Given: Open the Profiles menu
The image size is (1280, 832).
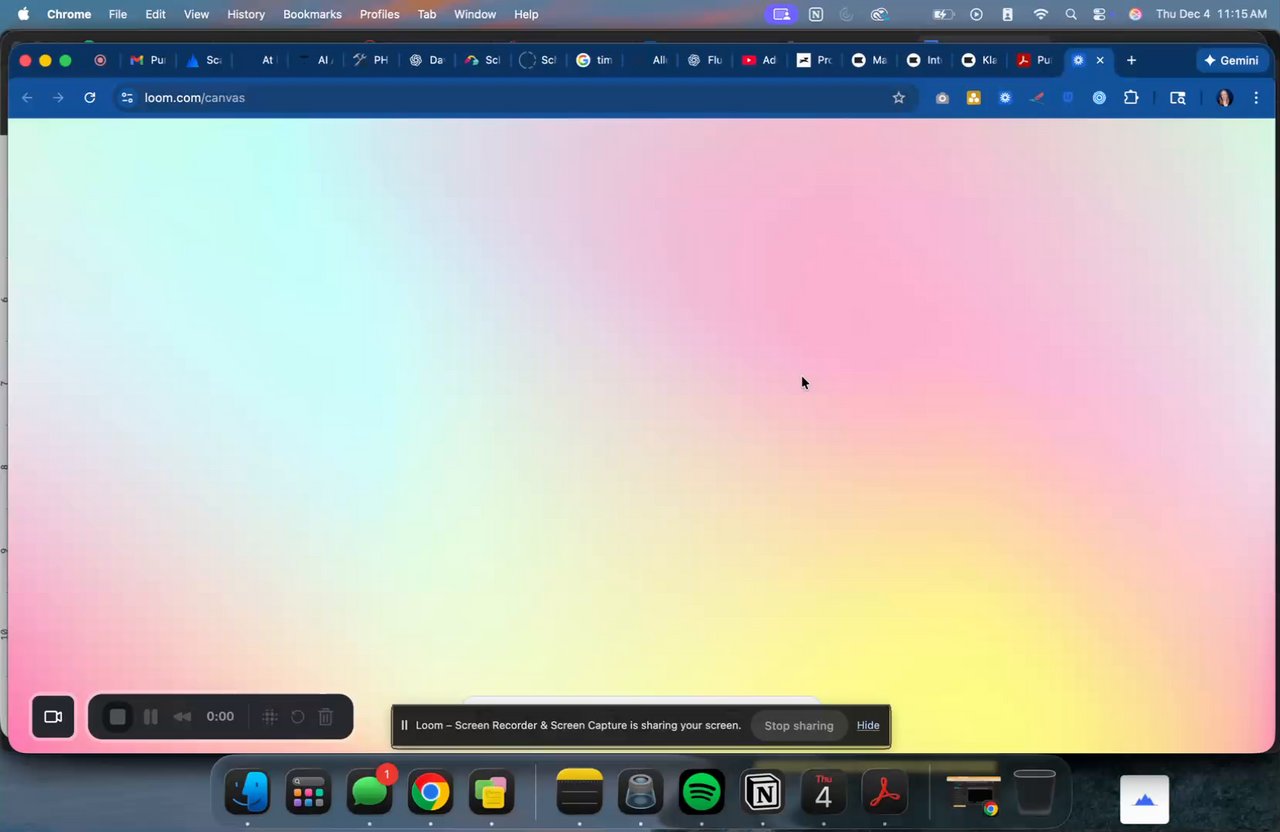Looking at the screenshot, I should pos(380,14).
